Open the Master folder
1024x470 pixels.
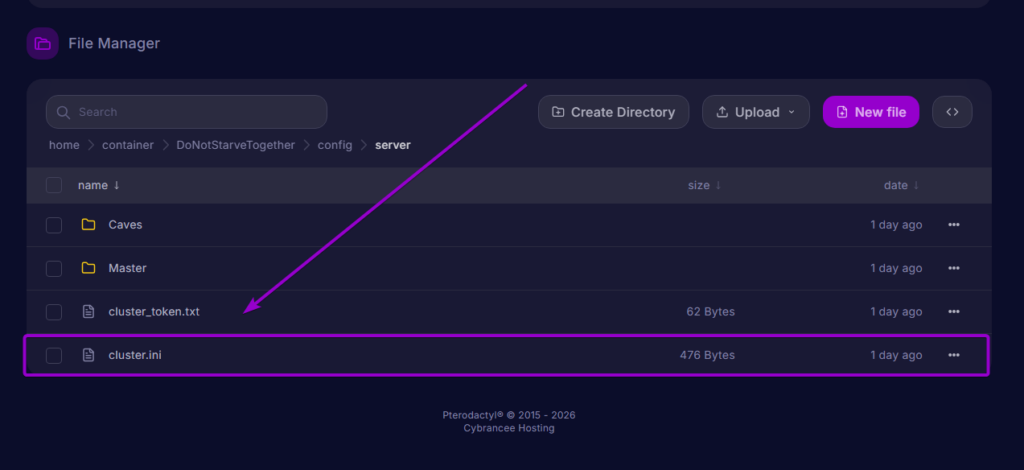127,268
